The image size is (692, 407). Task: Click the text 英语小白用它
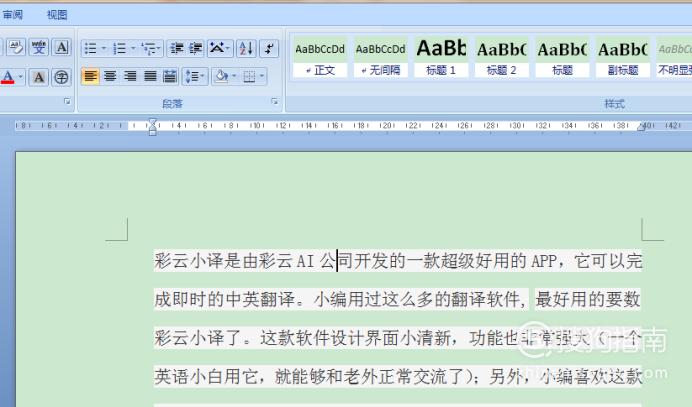coord(206,377)
